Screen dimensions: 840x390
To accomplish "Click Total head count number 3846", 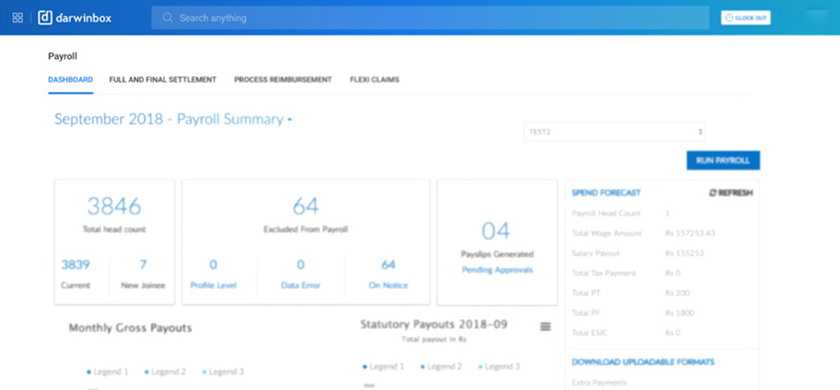I will tap(114, 206).
